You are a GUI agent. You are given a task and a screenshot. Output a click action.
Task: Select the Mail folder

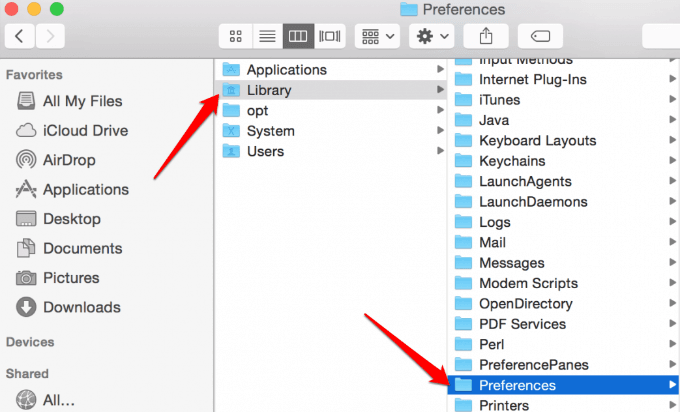[564, 242]
